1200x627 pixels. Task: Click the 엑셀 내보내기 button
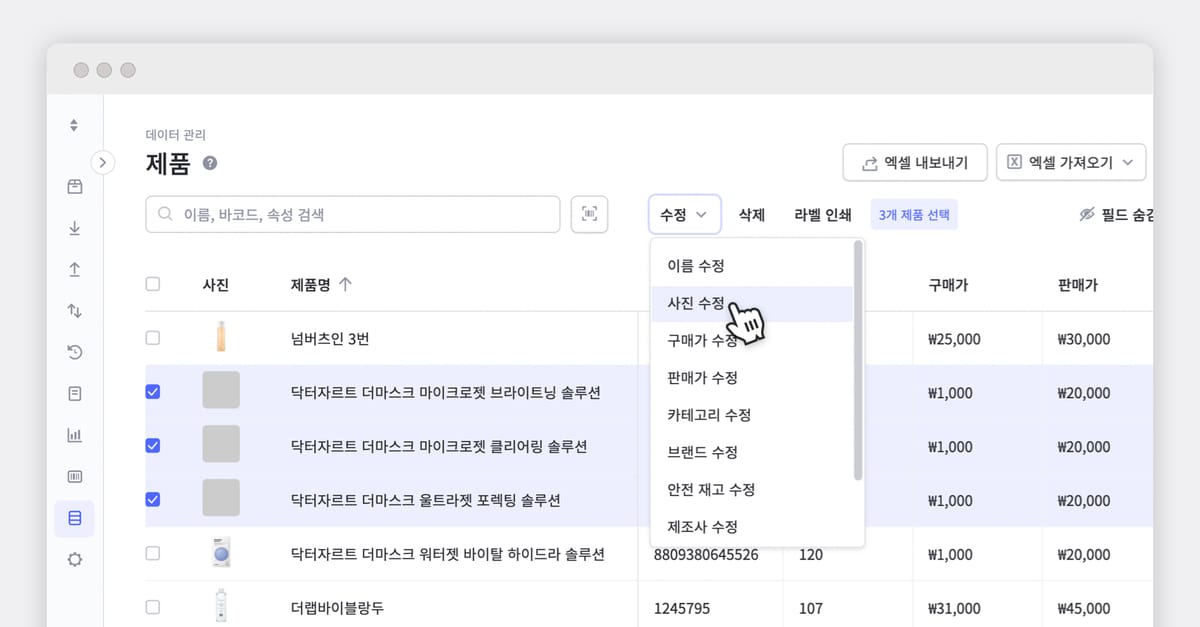(x=915, y=162)
